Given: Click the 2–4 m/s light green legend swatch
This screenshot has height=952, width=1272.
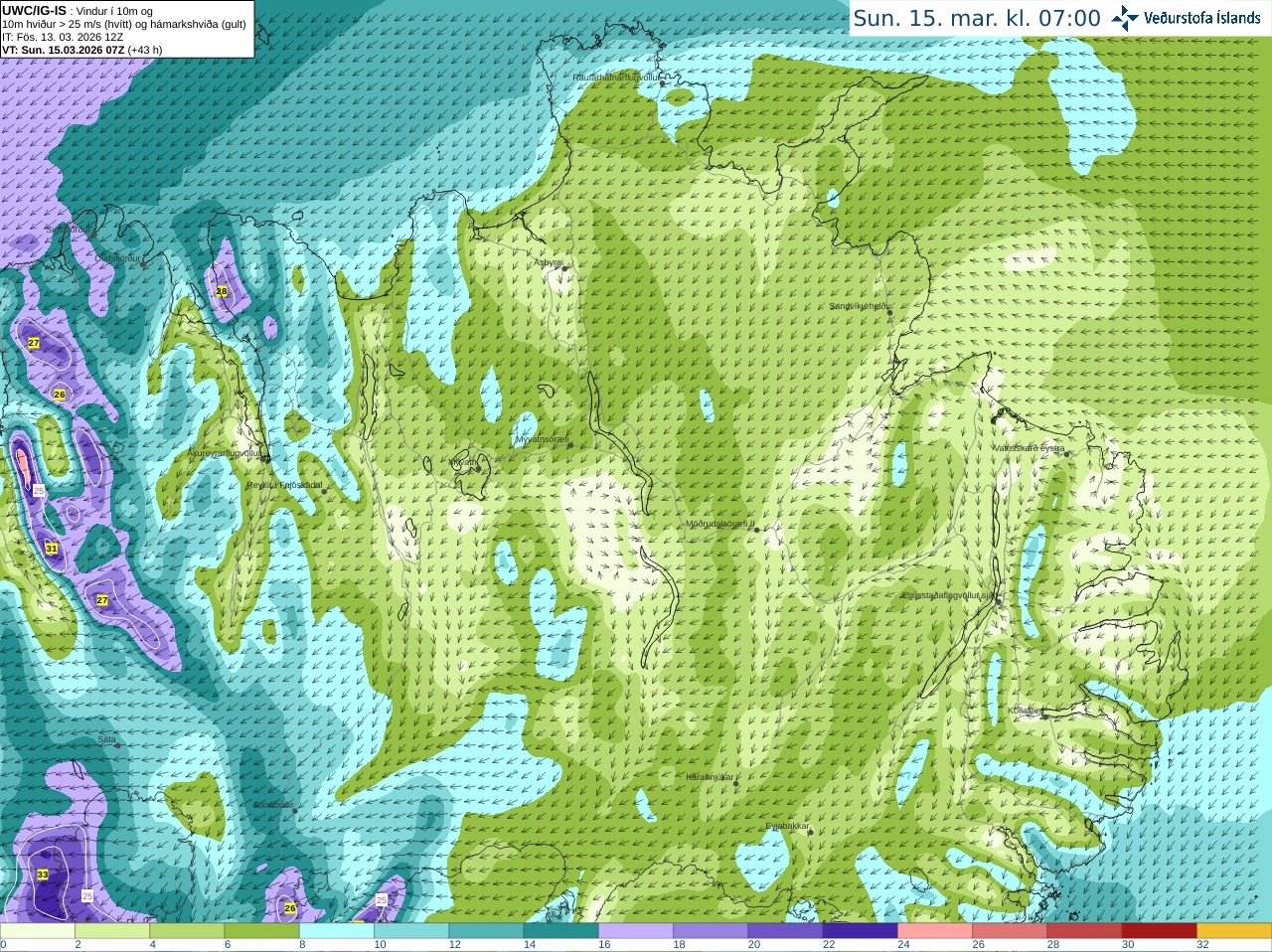Looking at the screenshot, I should (x=112, y=931).
